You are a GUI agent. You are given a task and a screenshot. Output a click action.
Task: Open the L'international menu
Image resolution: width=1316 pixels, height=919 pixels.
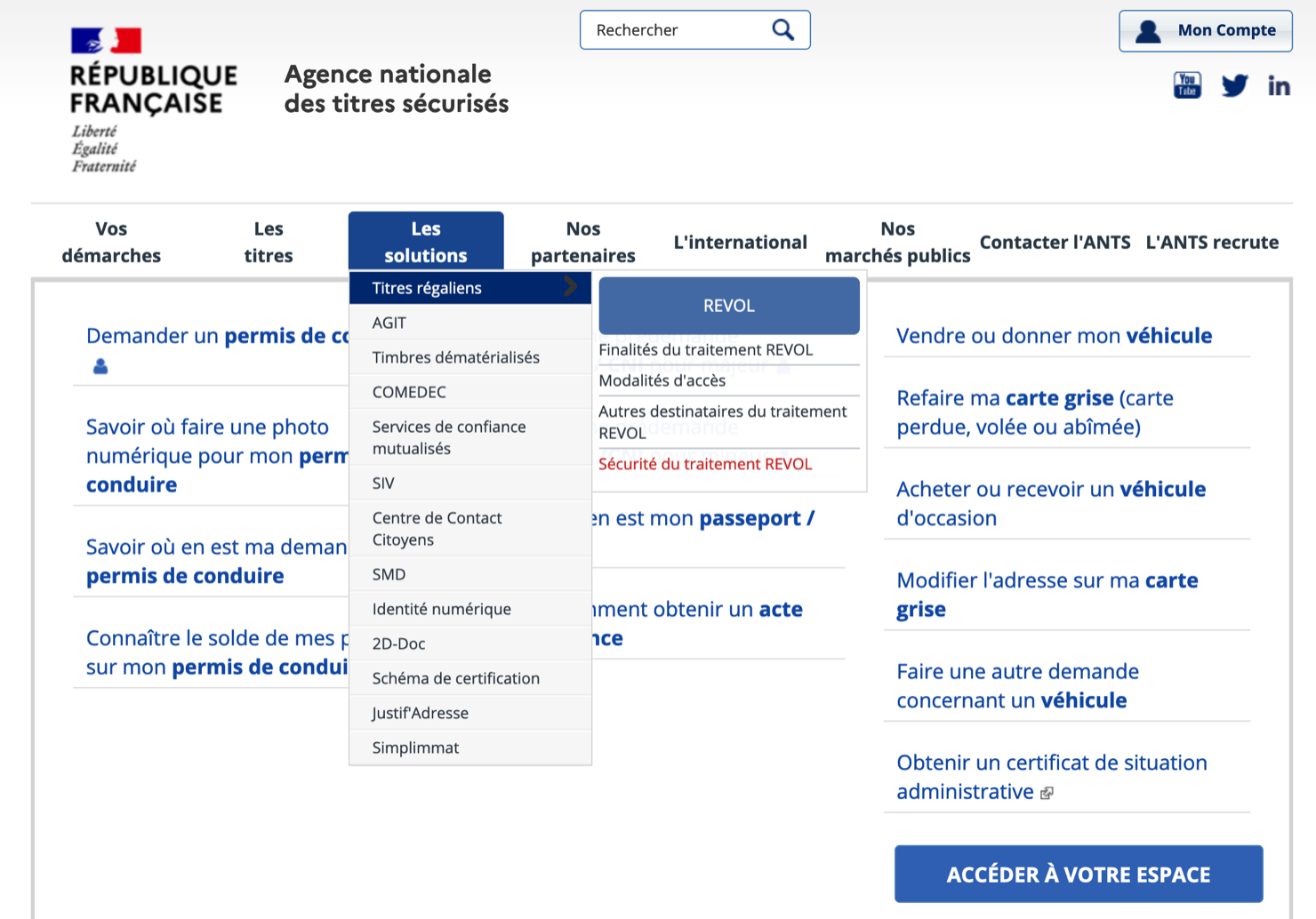coord(740,242)
